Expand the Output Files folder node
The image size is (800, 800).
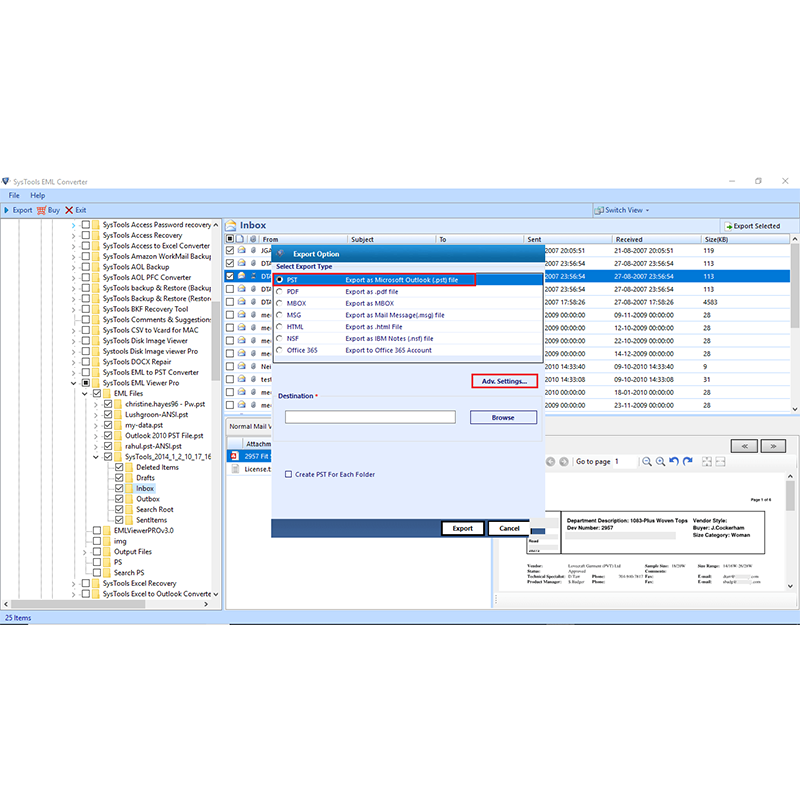tap(84, 552)
